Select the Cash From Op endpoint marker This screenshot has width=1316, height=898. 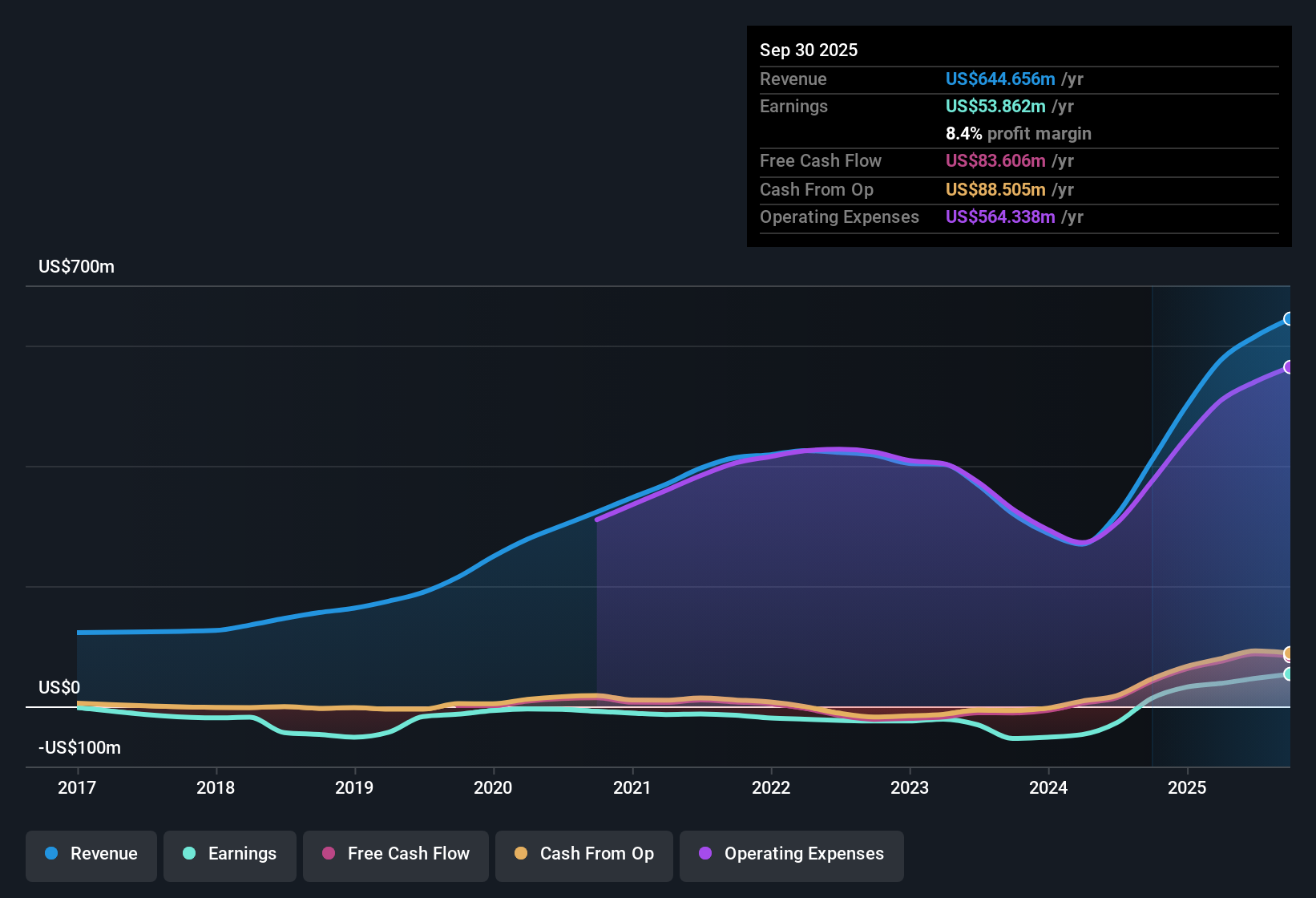pos(1288,653)
